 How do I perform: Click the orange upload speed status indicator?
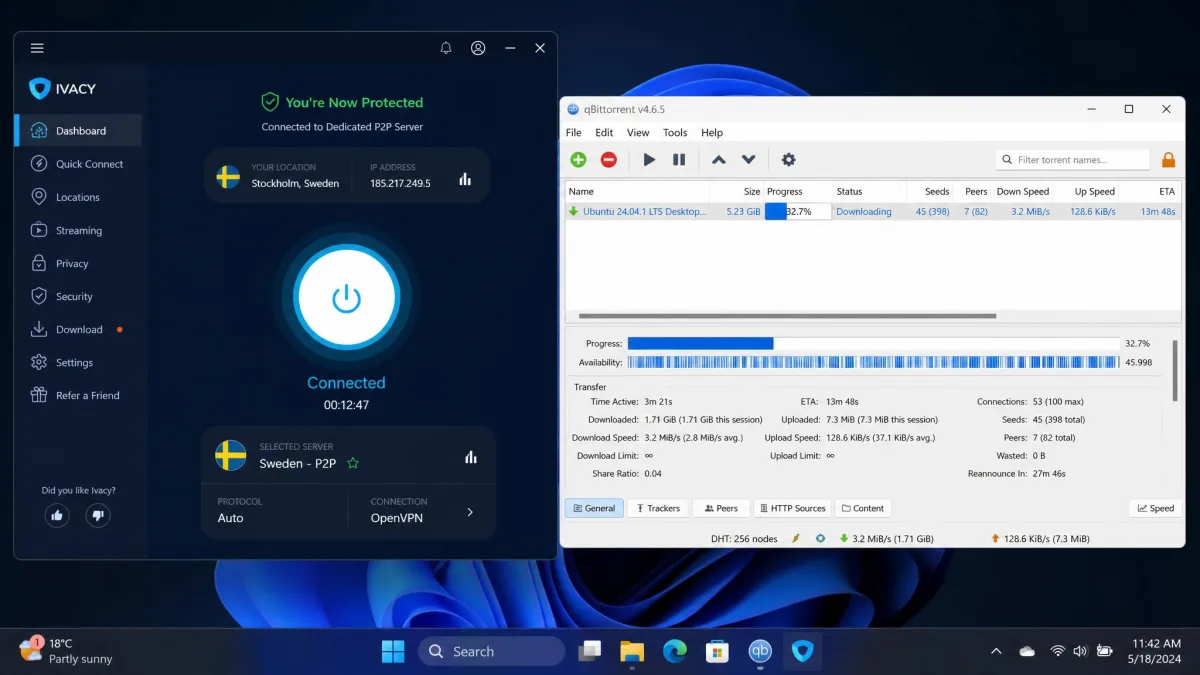point(1040,538)
